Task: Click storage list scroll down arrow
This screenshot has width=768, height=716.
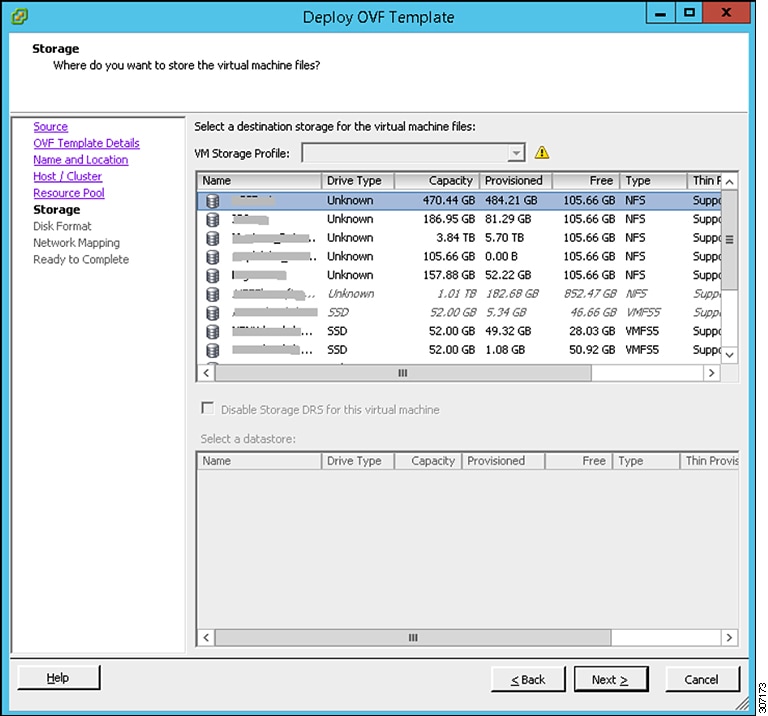Action: (729, 355)
